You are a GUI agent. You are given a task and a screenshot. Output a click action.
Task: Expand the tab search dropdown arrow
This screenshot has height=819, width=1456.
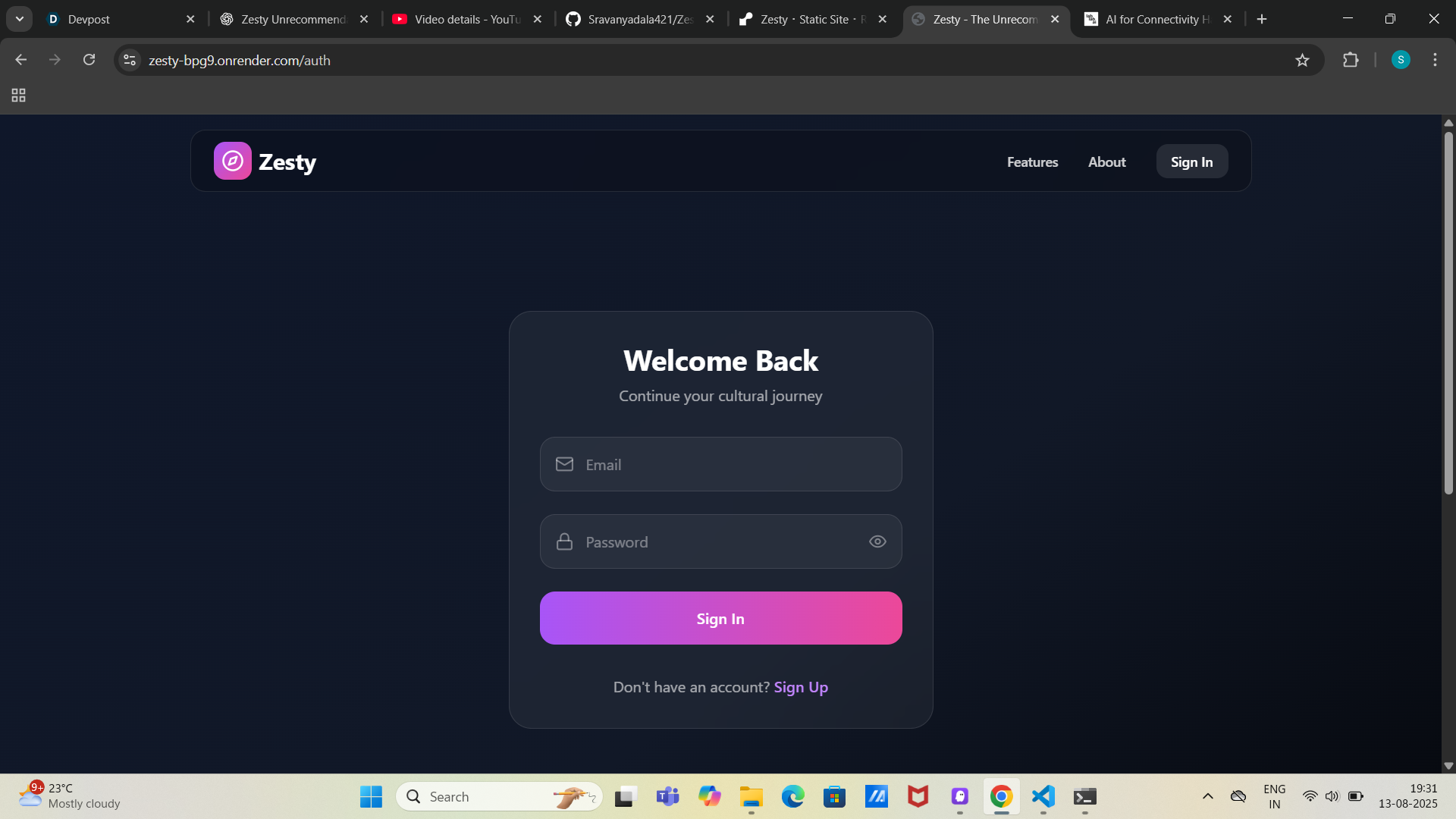[20, 19]
